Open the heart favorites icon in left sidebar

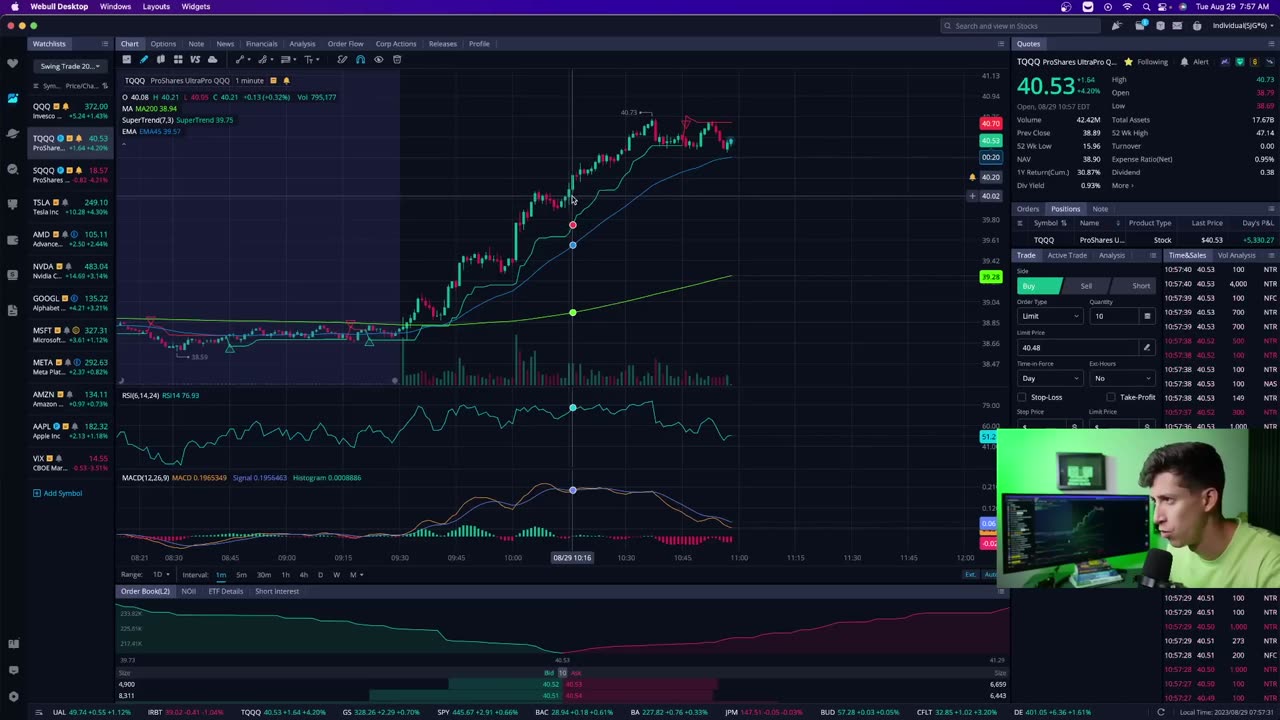(x=12, y=63)
